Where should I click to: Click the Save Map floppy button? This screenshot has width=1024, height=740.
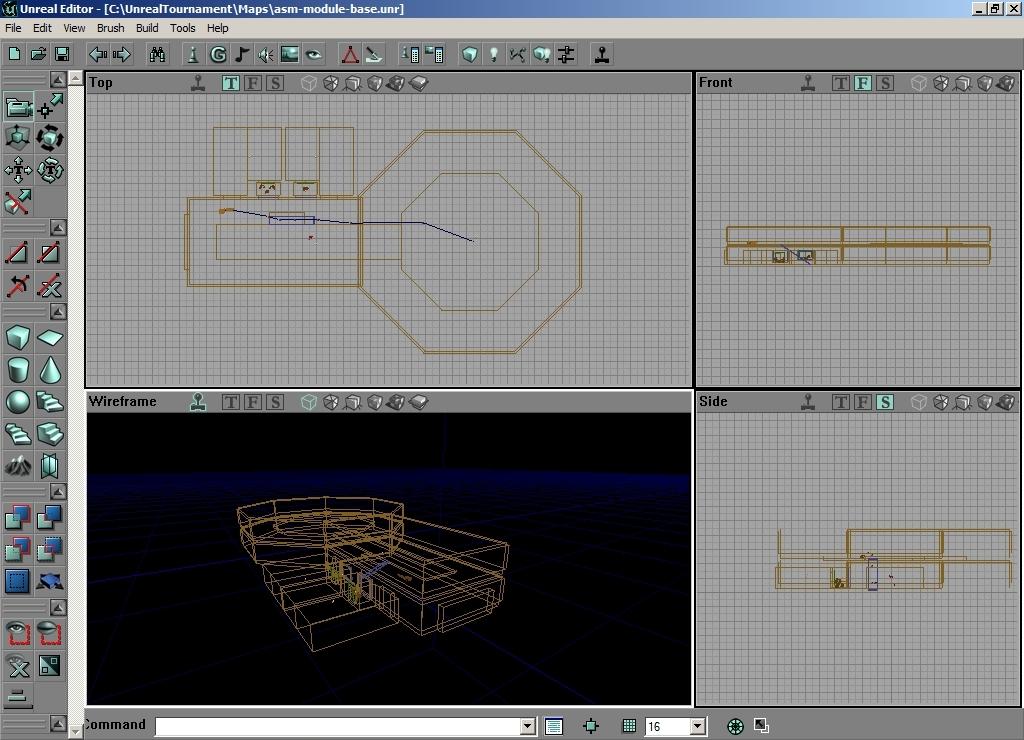(61, 54)
